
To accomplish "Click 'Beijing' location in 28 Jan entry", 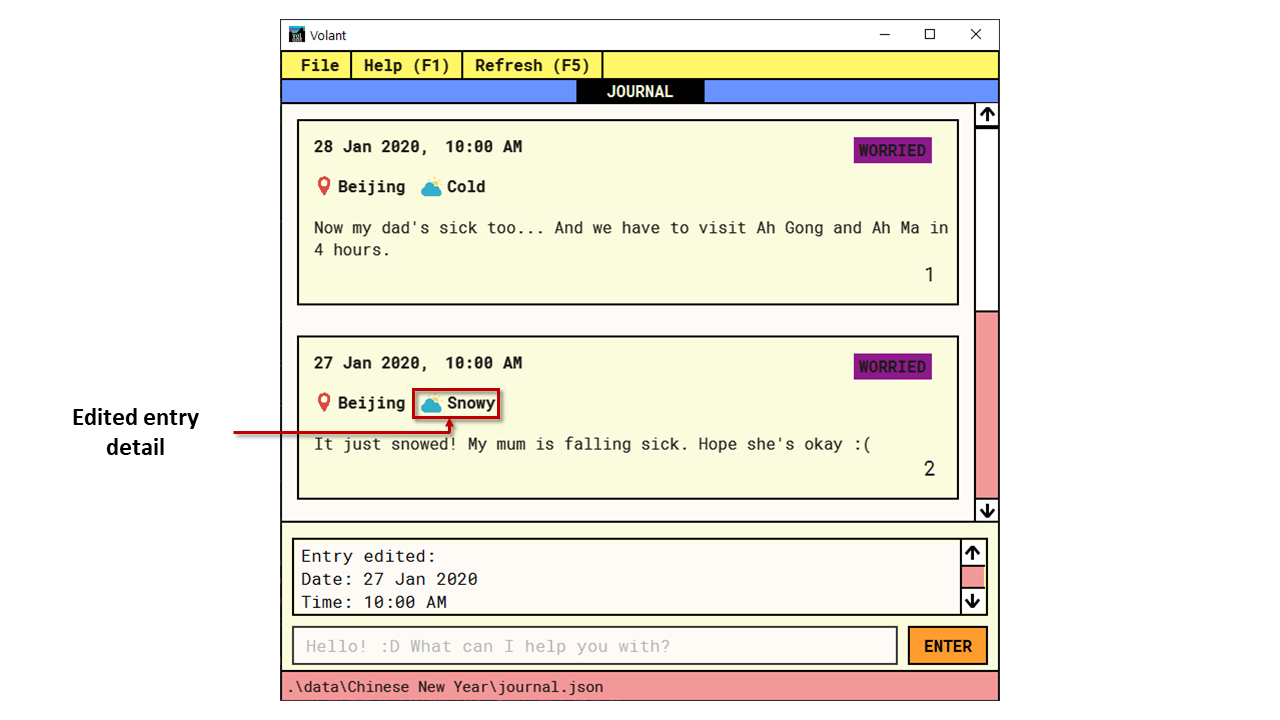I will tap(372, 187).
